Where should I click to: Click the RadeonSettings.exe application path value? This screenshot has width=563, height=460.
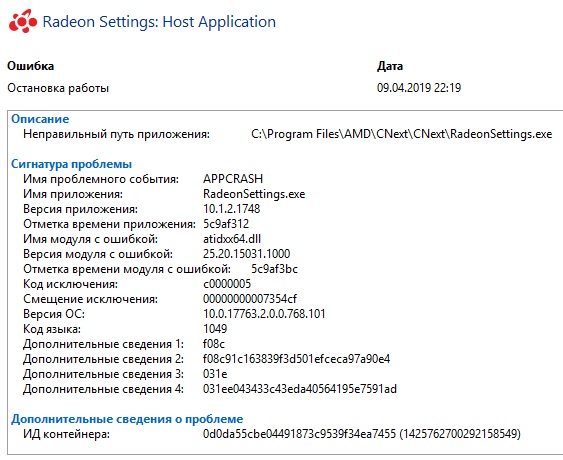[401, 134]
